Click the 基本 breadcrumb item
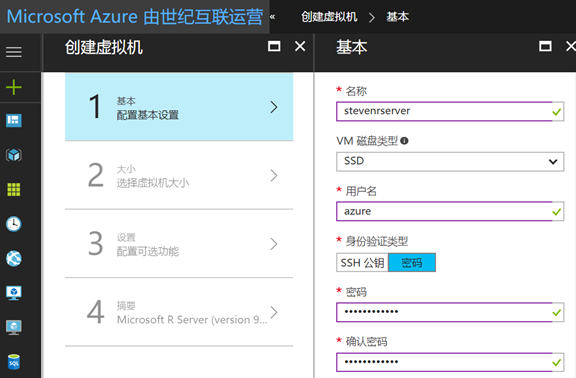The image size is (576, 378). (x=397, y=17)
